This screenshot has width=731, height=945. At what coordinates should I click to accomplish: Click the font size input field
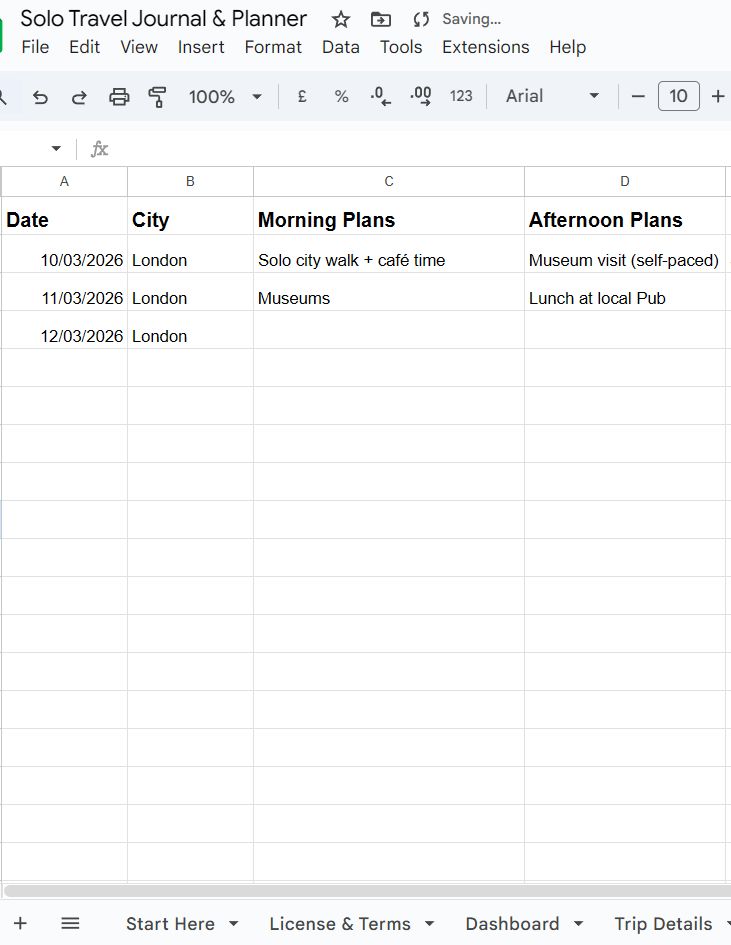pyautogui.click(x=678, y=96)
